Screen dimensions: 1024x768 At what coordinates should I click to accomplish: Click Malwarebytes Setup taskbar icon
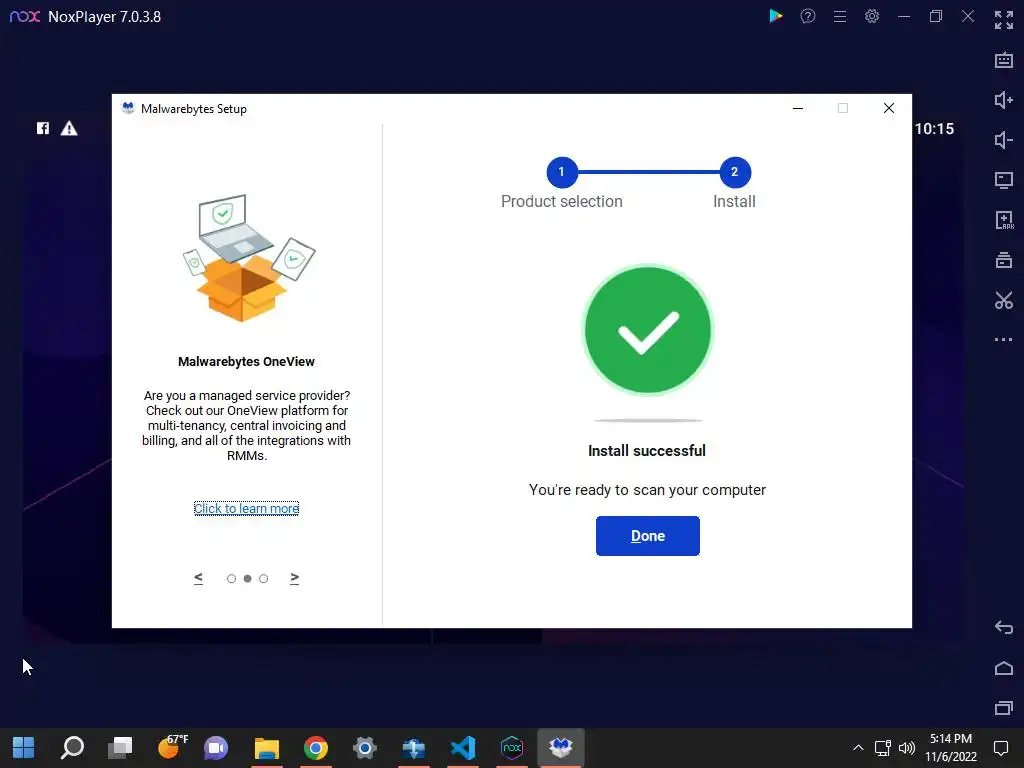(561, 748)
